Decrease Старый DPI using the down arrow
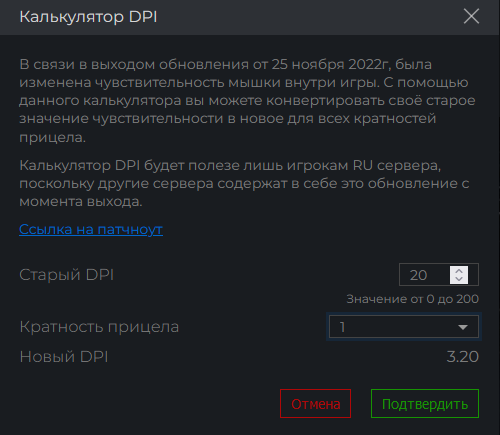Image resolution: width=500 pixels, height=435 pixels. (x=459, y=279)
